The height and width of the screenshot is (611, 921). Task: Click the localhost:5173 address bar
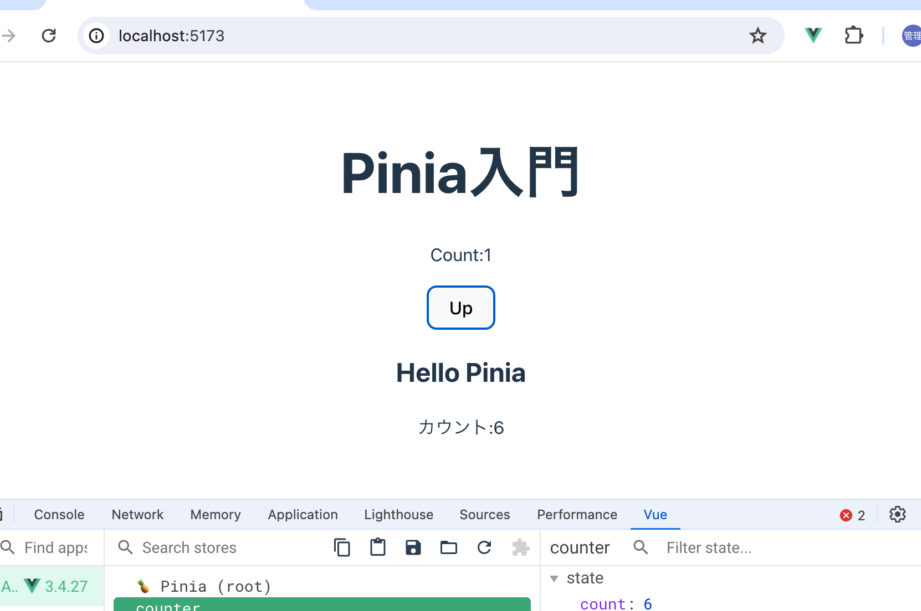click(x=431, y=36)
